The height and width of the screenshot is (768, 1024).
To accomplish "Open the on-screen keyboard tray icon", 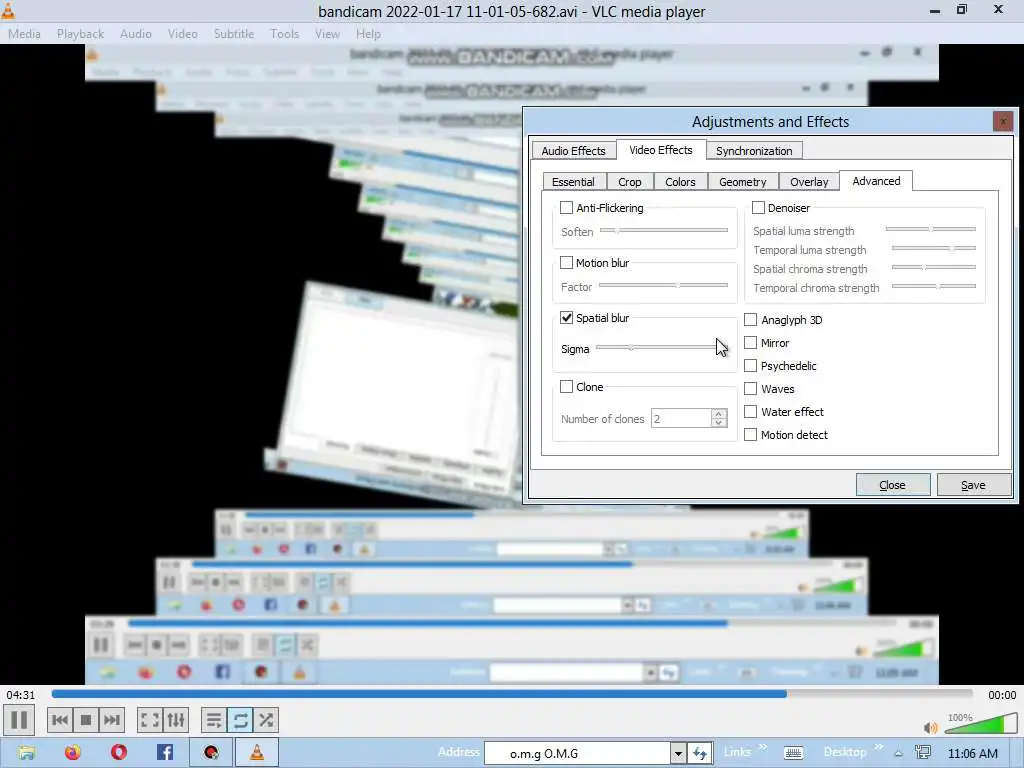I will pyautogui.click(x=793, y=753).
